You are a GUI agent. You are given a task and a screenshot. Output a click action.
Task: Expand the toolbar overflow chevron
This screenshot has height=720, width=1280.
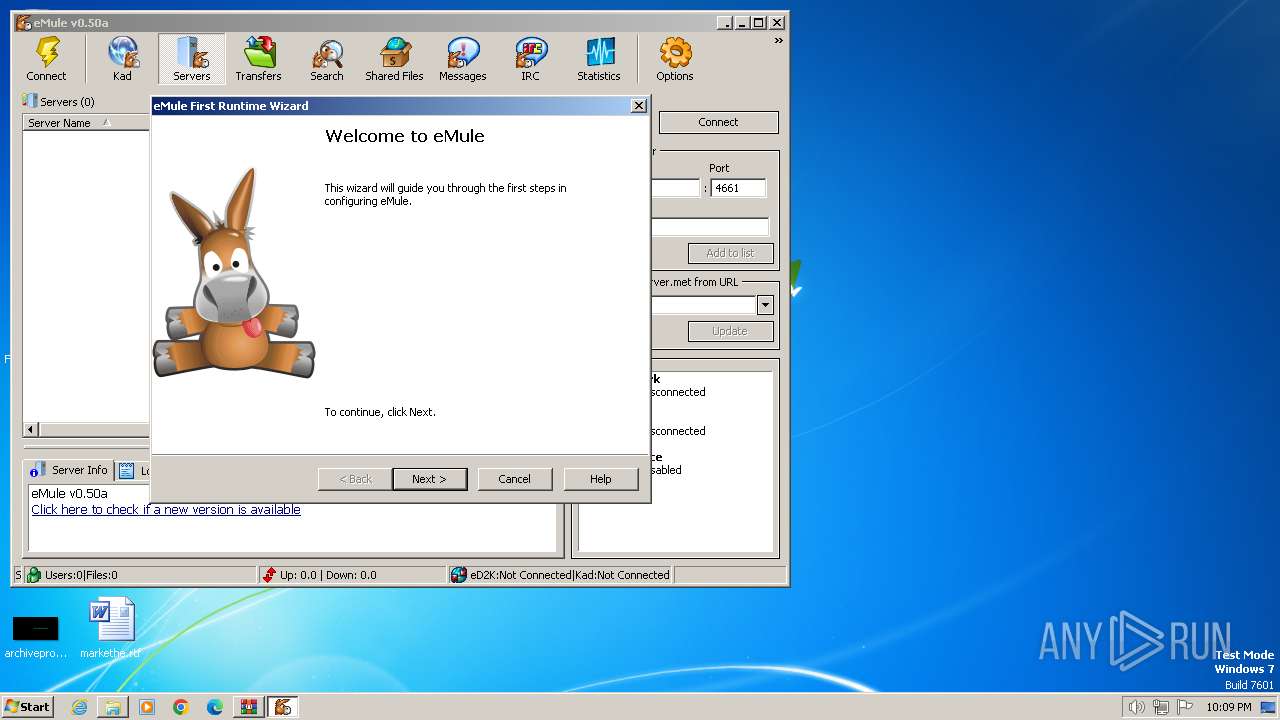778,41
